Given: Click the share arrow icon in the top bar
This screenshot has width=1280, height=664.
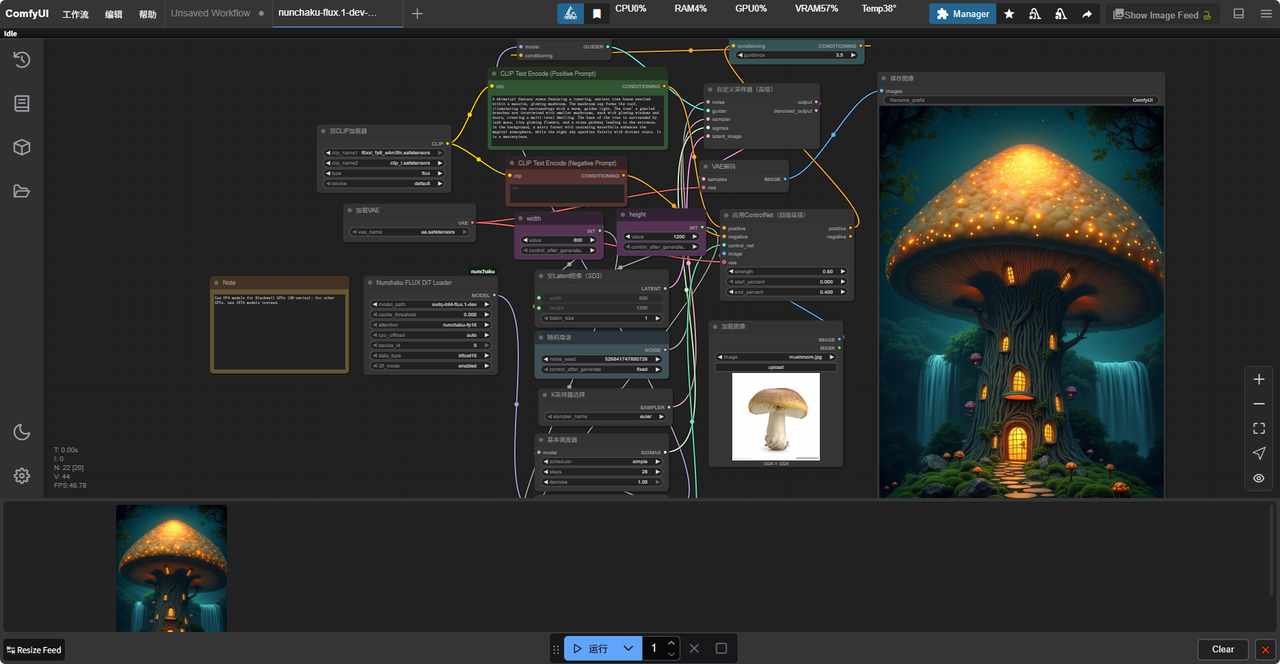Looking at the screenshot, I should (1087, 14).
